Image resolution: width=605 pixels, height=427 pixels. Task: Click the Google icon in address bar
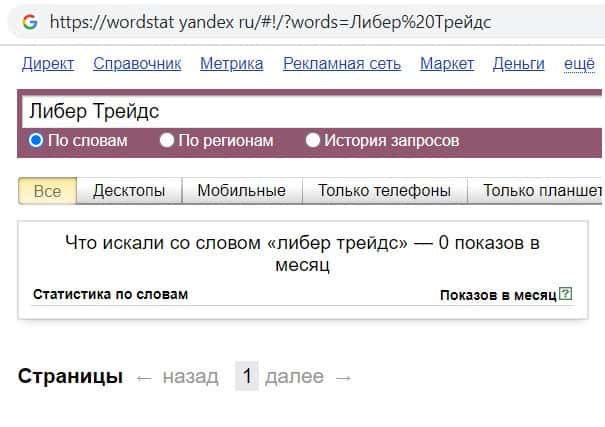click(x=30, y=22)
